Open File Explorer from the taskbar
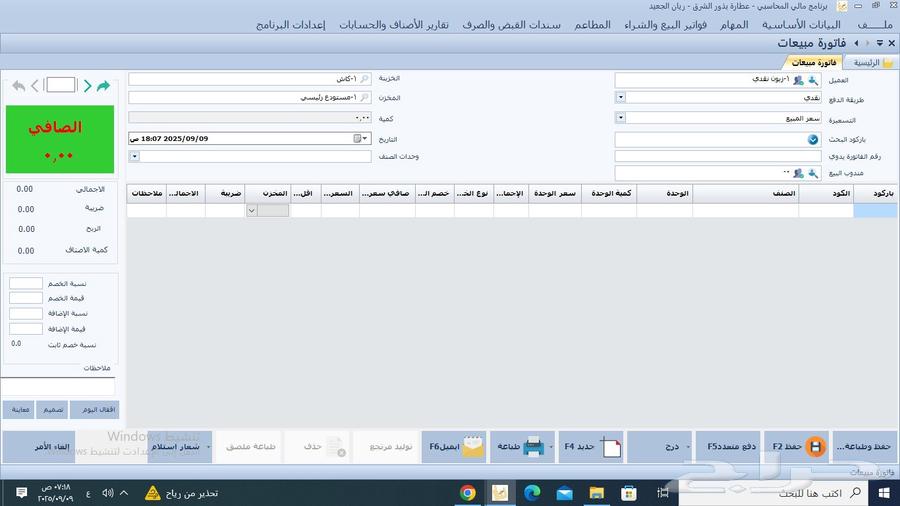This screenshot has width=900, height=506. (x=596, y=493)
